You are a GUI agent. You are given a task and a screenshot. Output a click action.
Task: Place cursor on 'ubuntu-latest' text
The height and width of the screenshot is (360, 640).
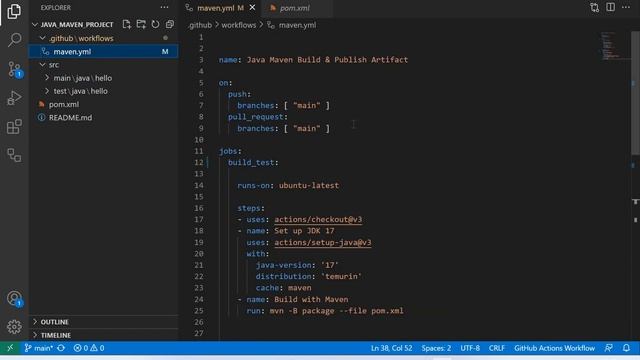click(309, 185)
